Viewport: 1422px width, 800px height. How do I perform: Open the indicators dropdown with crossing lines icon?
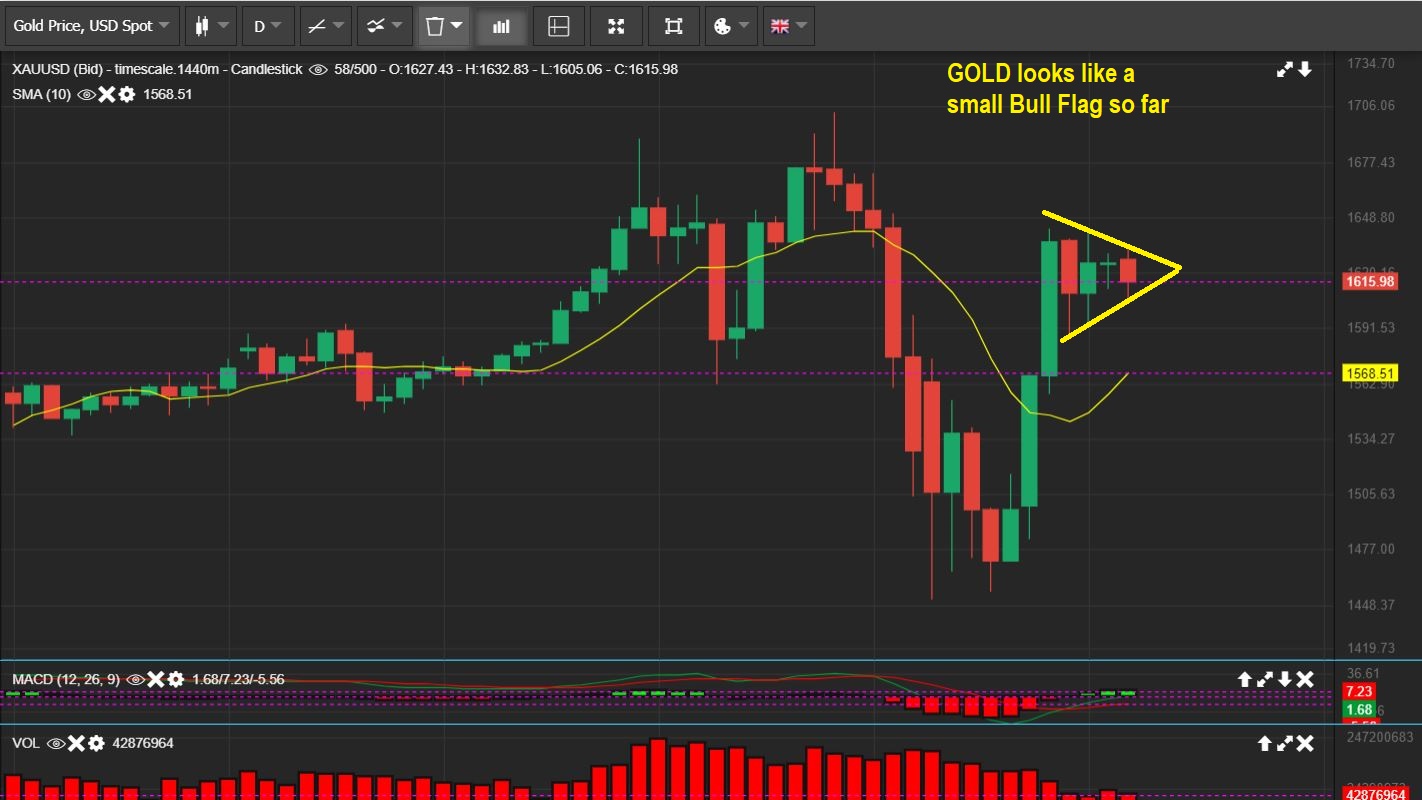[x=385, y=26]
